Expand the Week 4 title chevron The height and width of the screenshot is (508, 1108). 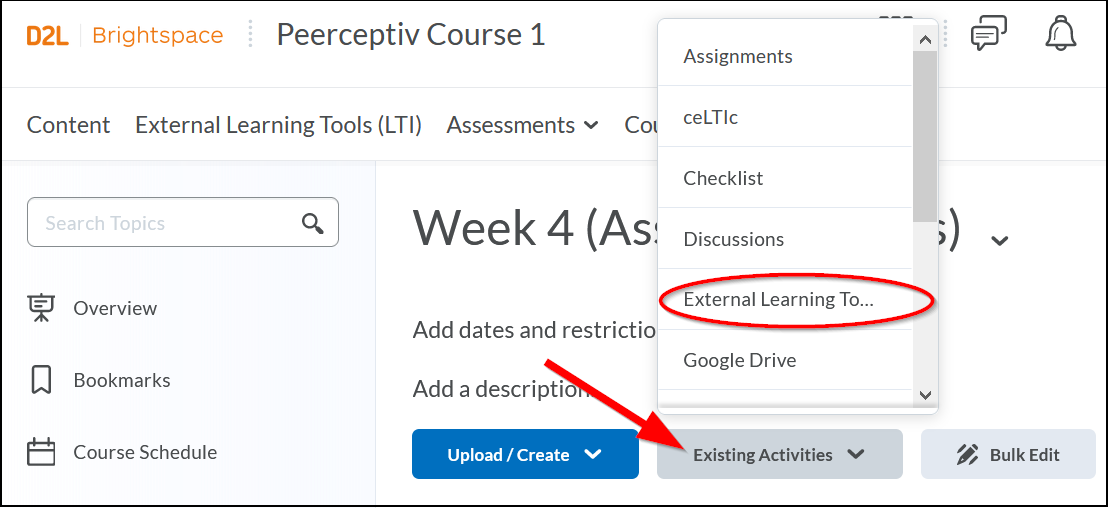pyautogui.click(x=999, y=240)
